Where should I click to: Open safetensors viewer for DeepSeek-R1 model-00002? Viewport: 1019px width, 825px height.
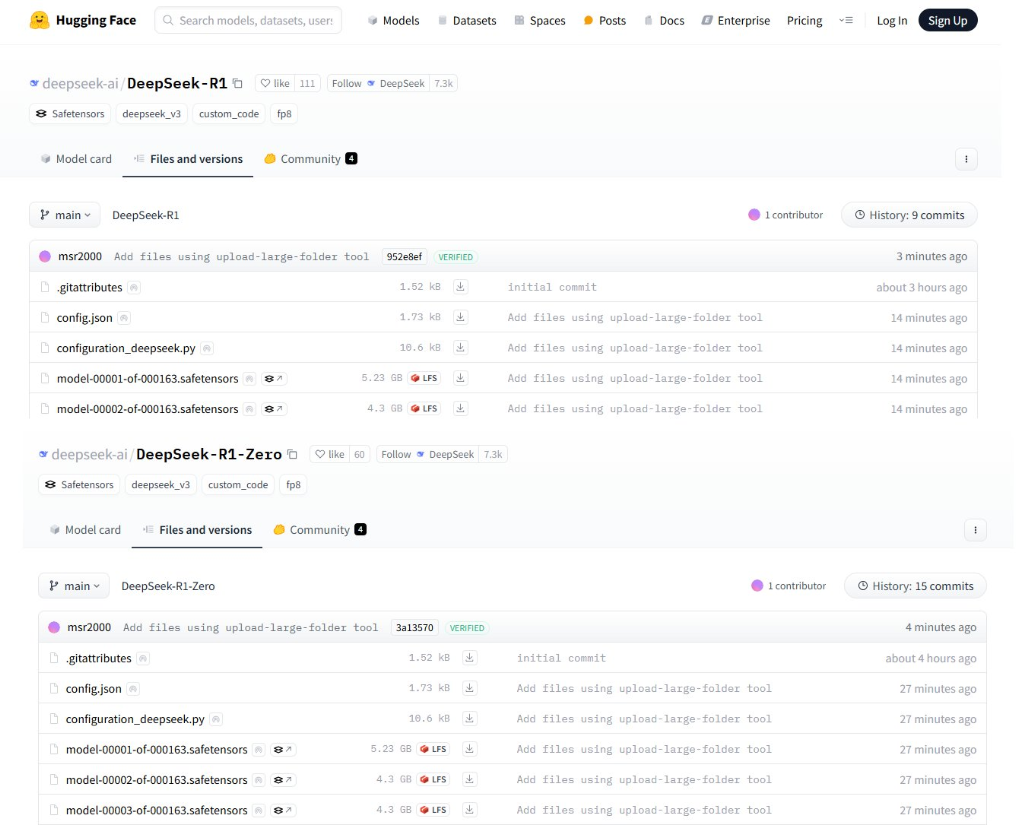pos(274,409)
